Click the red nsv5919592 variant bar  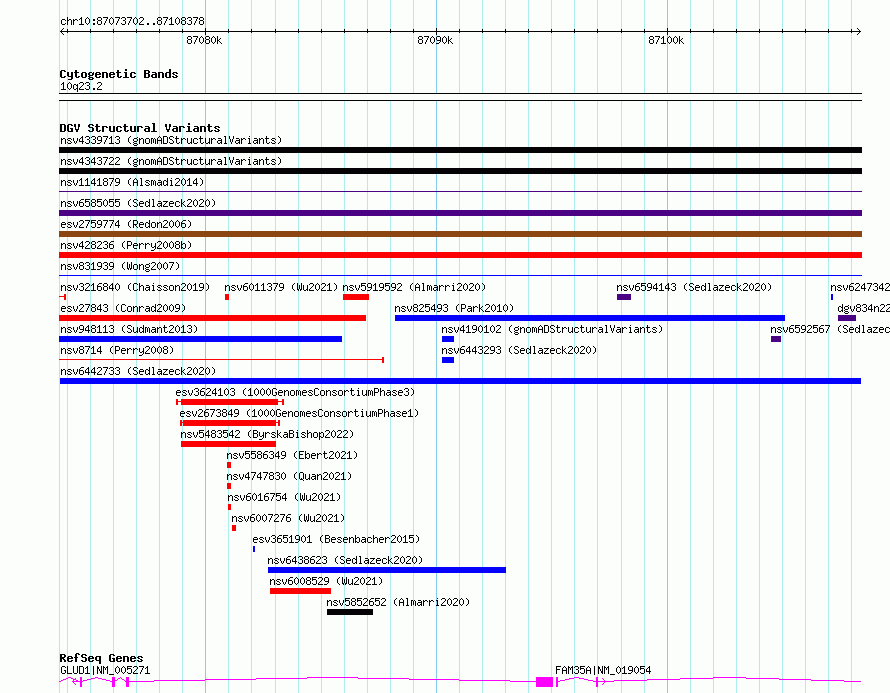click(x=356, y=297)
